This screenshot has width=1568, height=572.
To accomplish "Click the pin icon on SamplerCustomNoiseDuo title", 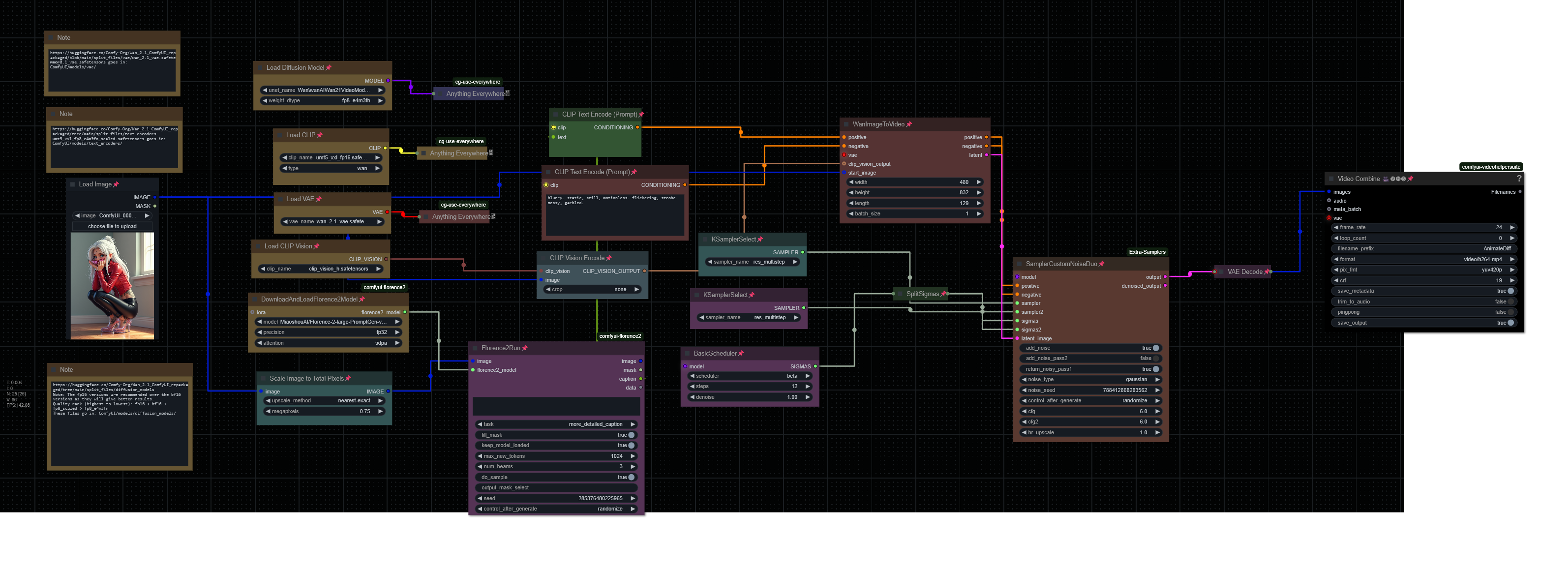I will (x=1101, y=264).
